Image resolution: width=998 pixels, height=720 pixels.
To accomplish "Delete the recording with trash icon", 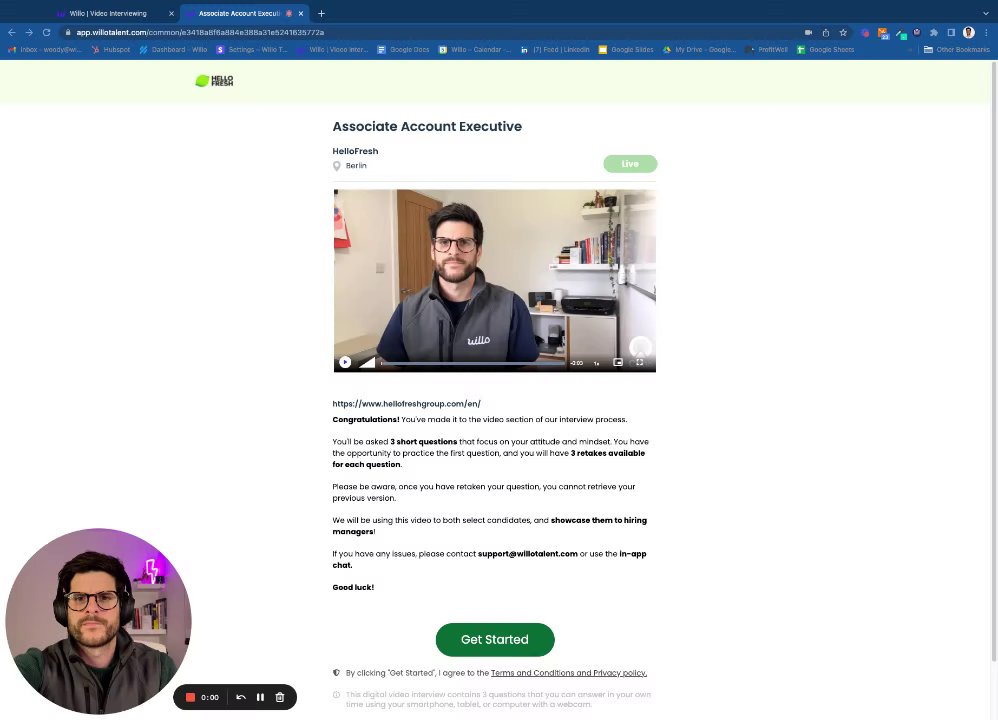I will click(279, 697).
